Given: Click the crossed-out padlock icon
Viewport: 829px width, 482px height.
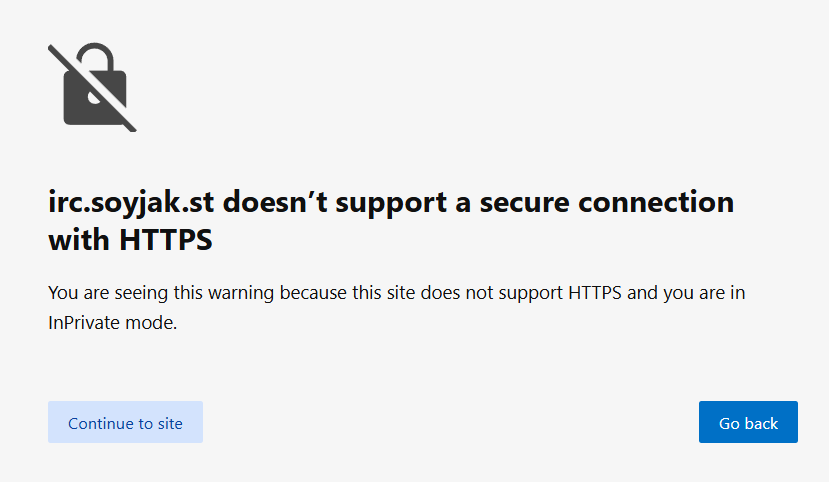Looking at the screenshot, I should tap(92, 87).
